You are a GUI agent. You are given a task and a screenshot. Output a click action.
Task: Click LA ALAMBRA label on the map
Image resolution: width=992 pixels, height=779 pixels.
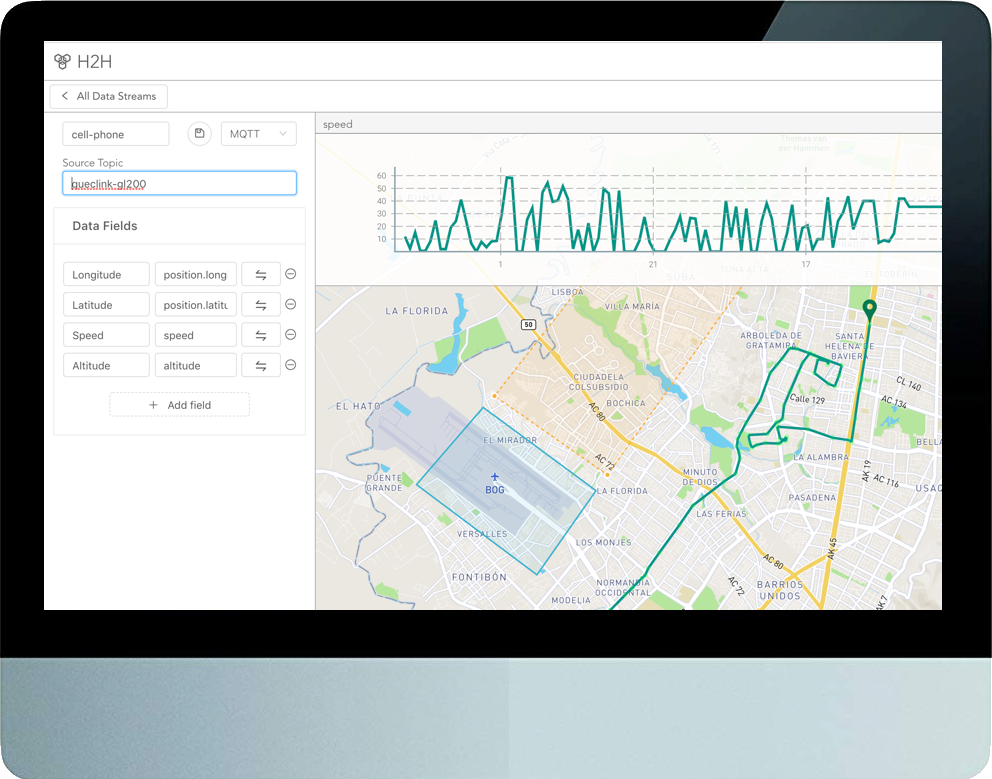(821, 457)
